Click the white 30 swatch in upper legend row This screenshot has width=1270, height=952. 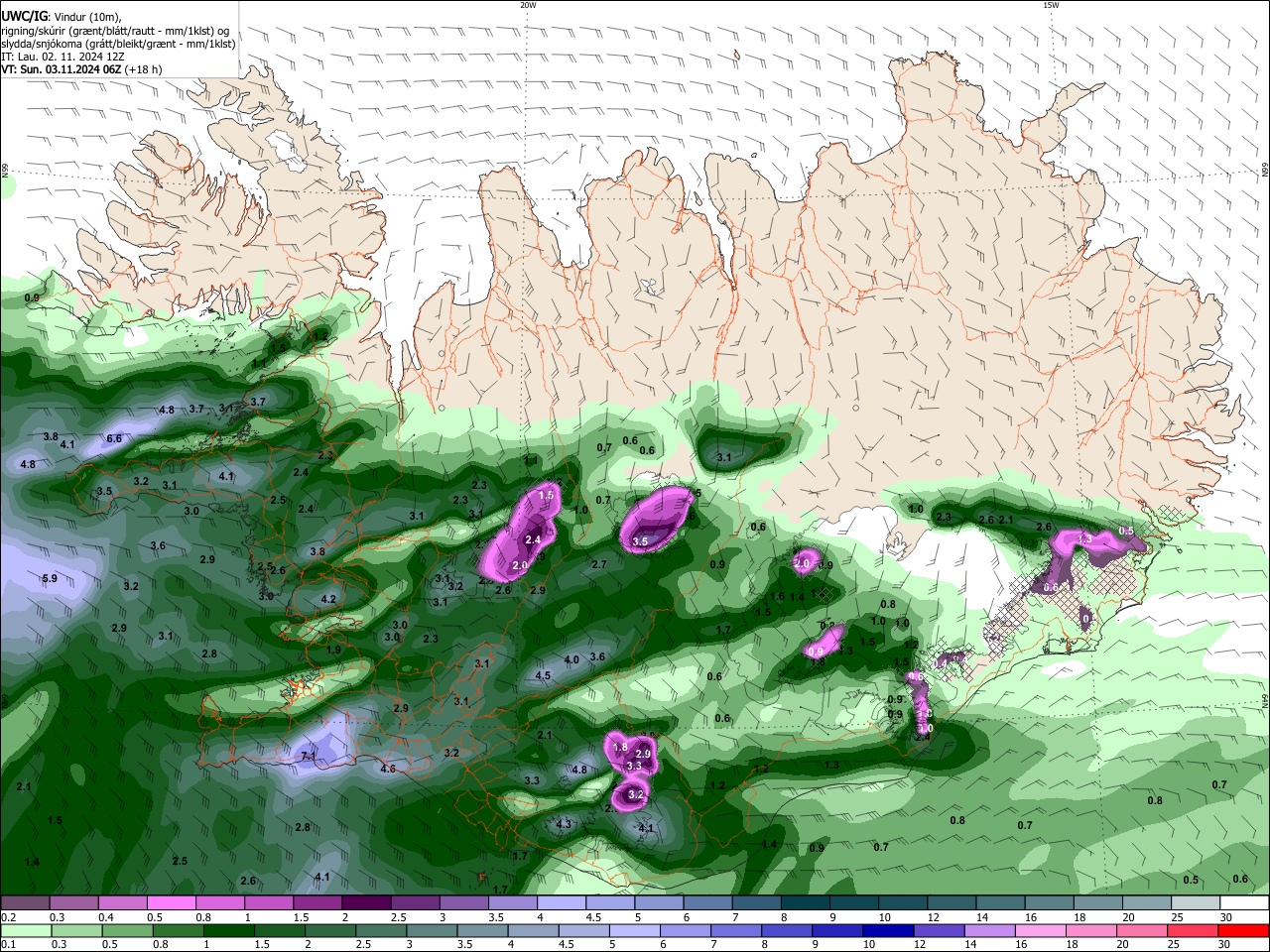(1245, 903)
